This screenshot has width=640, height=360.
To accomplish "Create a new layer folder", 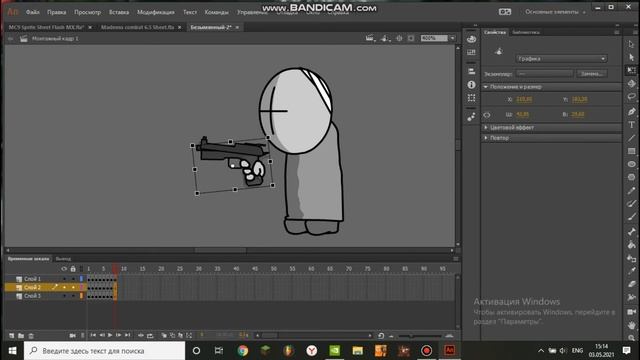I will [x=21, y=336].
